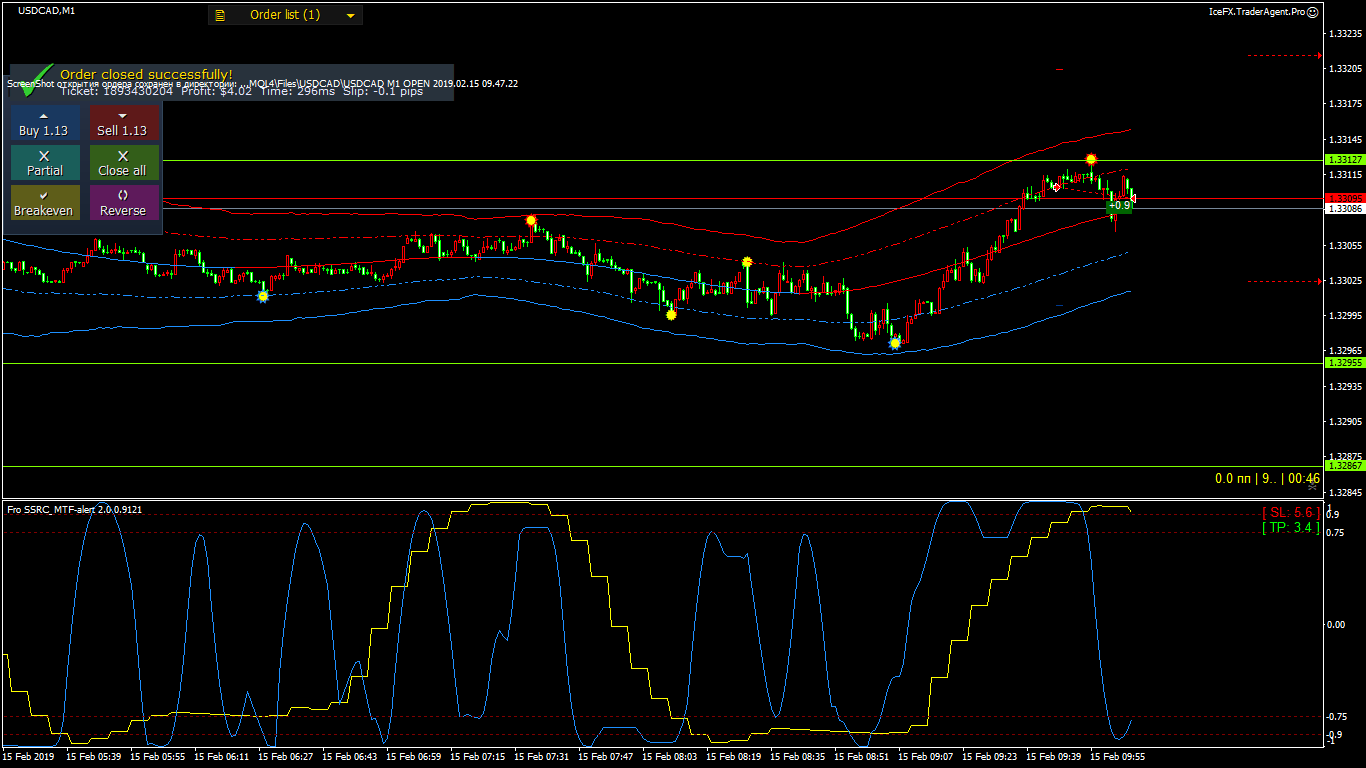
Task: Click the IceFX.TraderAgent.Pro label
Action: pos(1256,12)
